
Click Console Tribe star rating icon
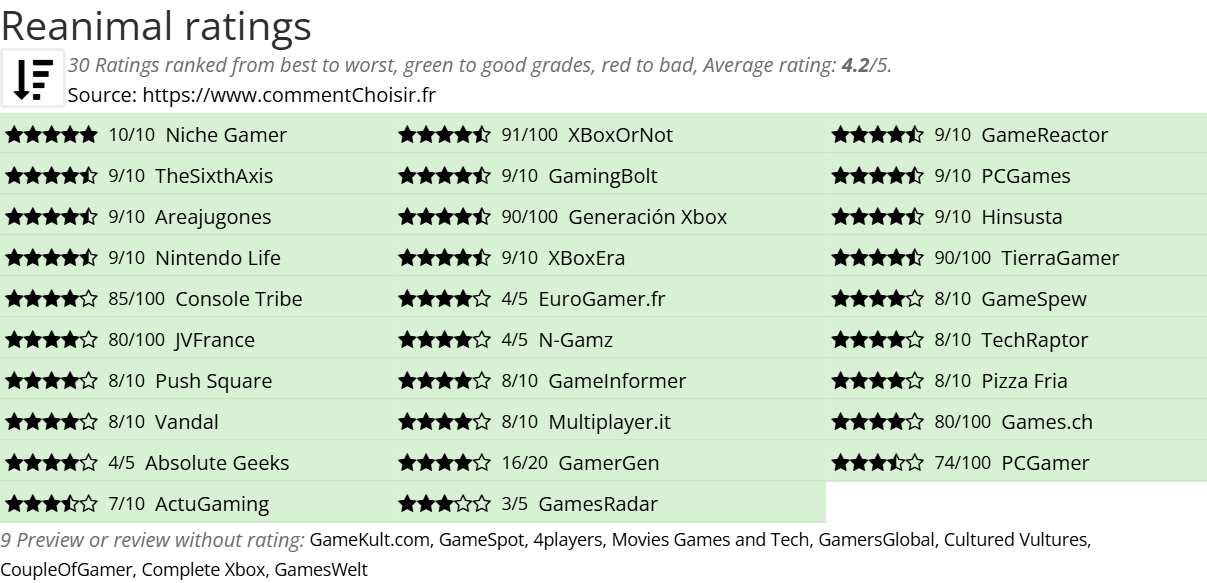(51, 299)
